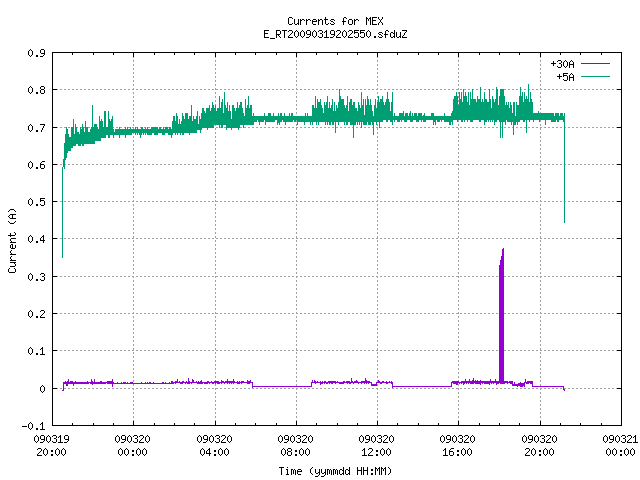Click the y-axis tick value 0.7
The image size is (640, 480).
coord(36,128)
